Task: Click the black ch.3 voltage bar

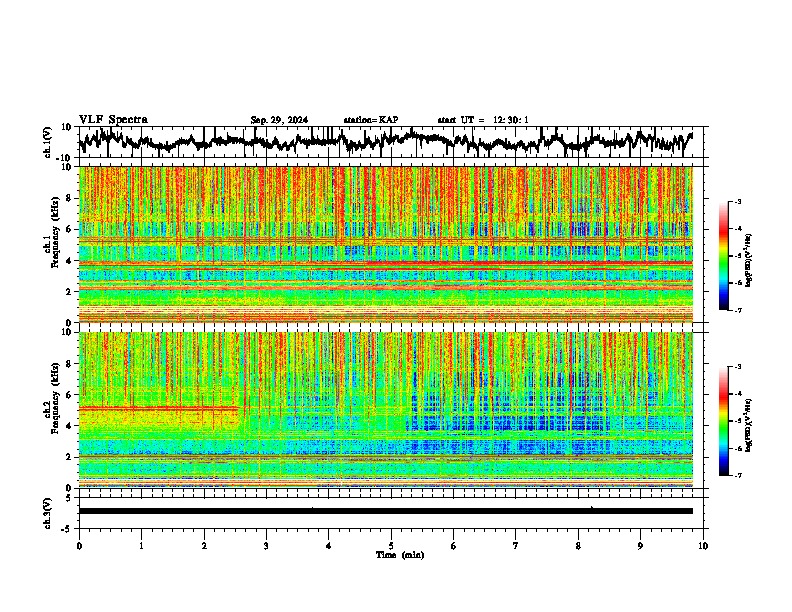Action: click(x=386, y=511)
